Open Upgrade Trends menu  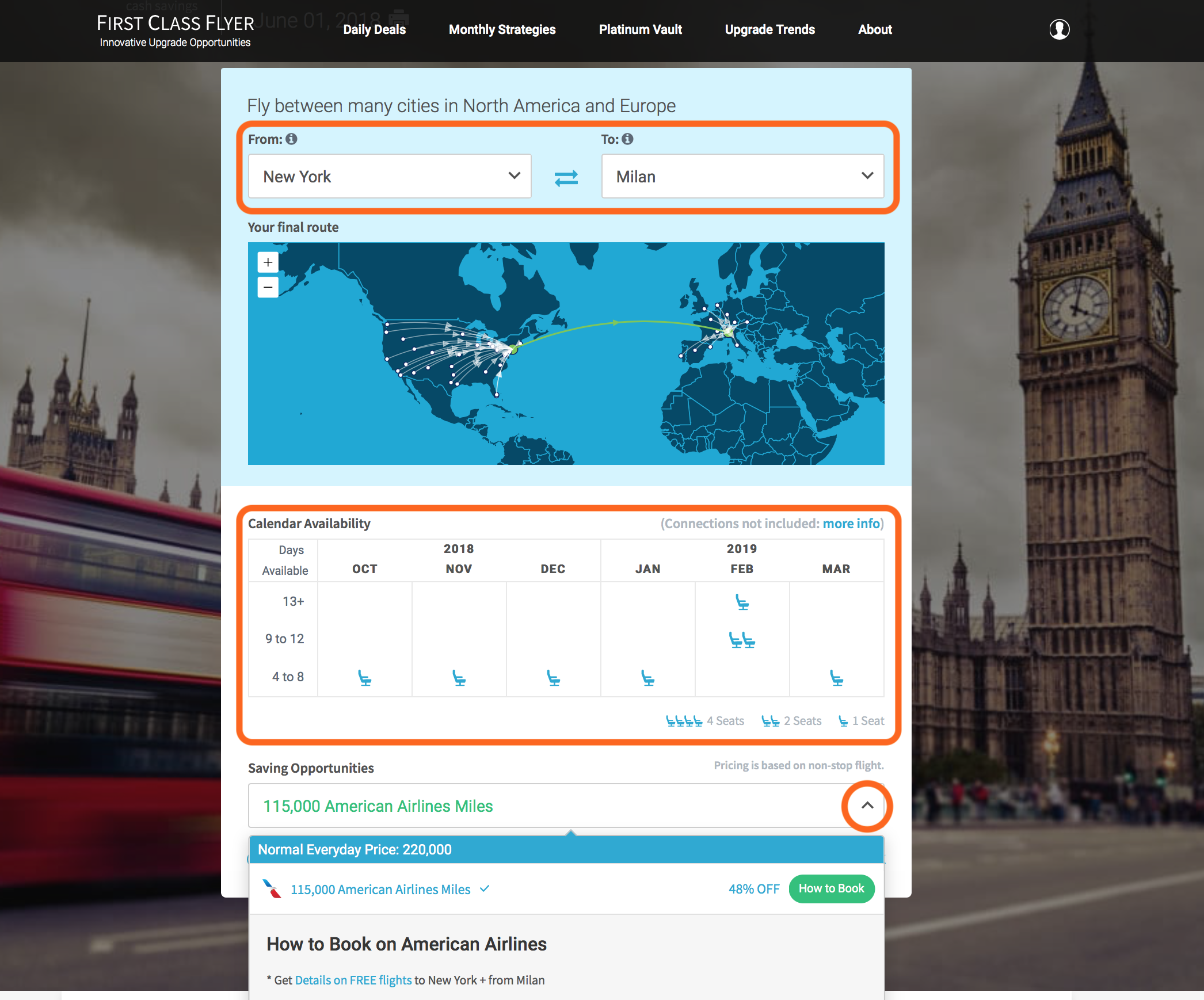pyautogui.click(x=769, y=29)
